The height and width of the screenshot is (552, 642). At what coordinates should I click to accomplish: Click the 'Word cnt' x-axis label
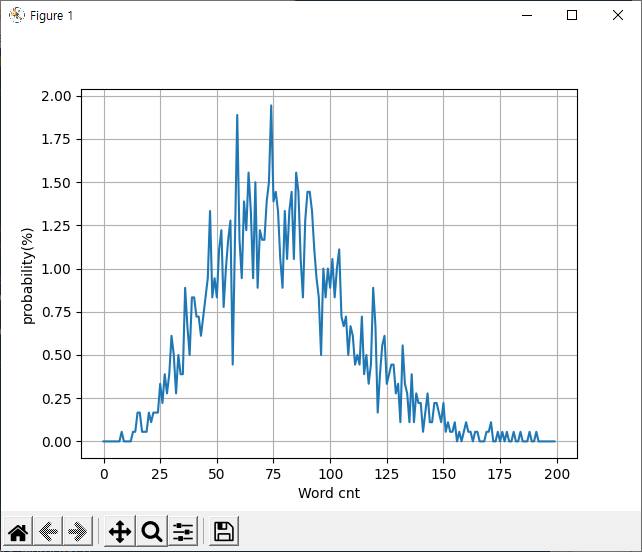click(329, 493)
